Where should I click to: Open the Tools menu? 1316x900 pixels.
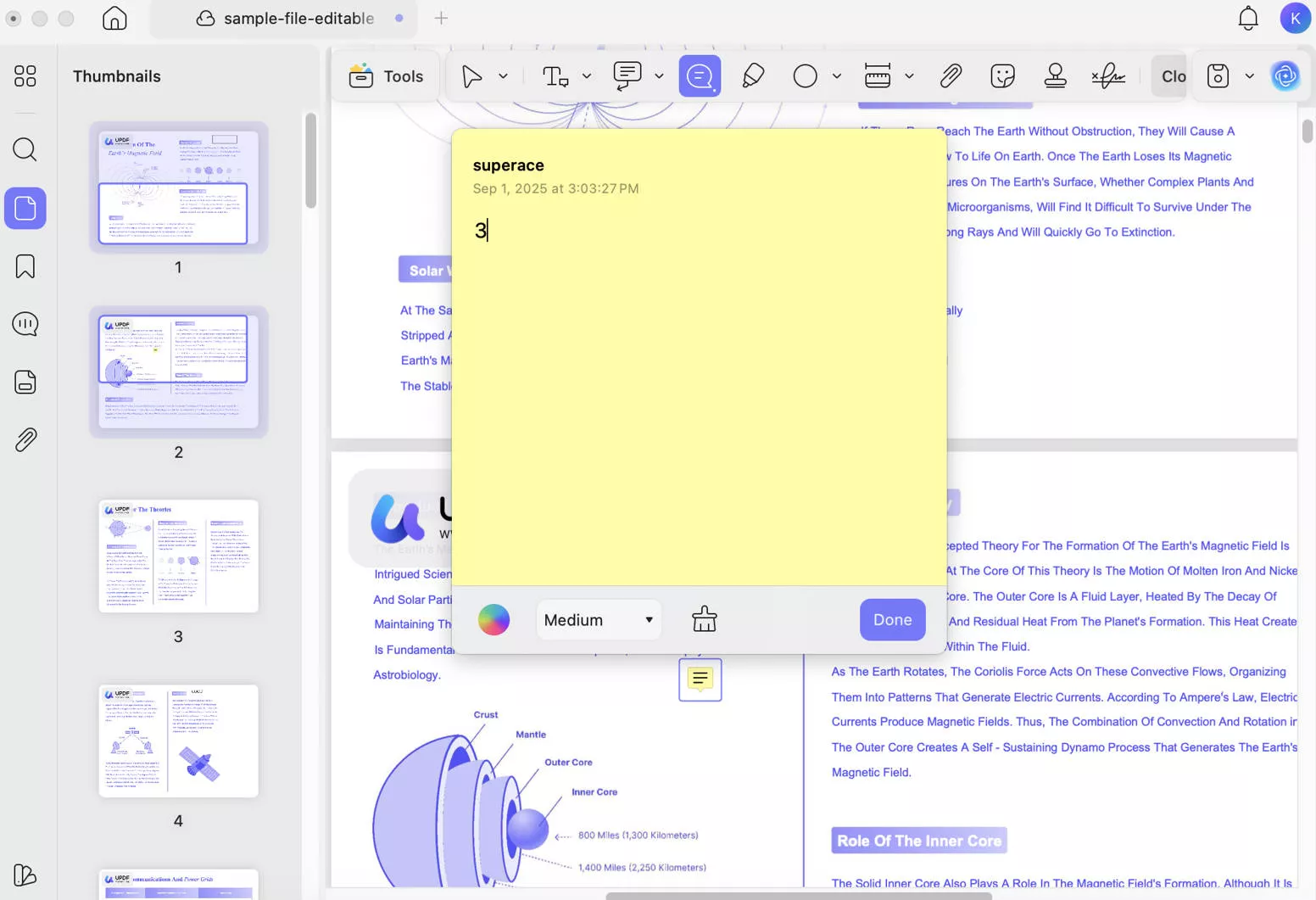[386, 75]
